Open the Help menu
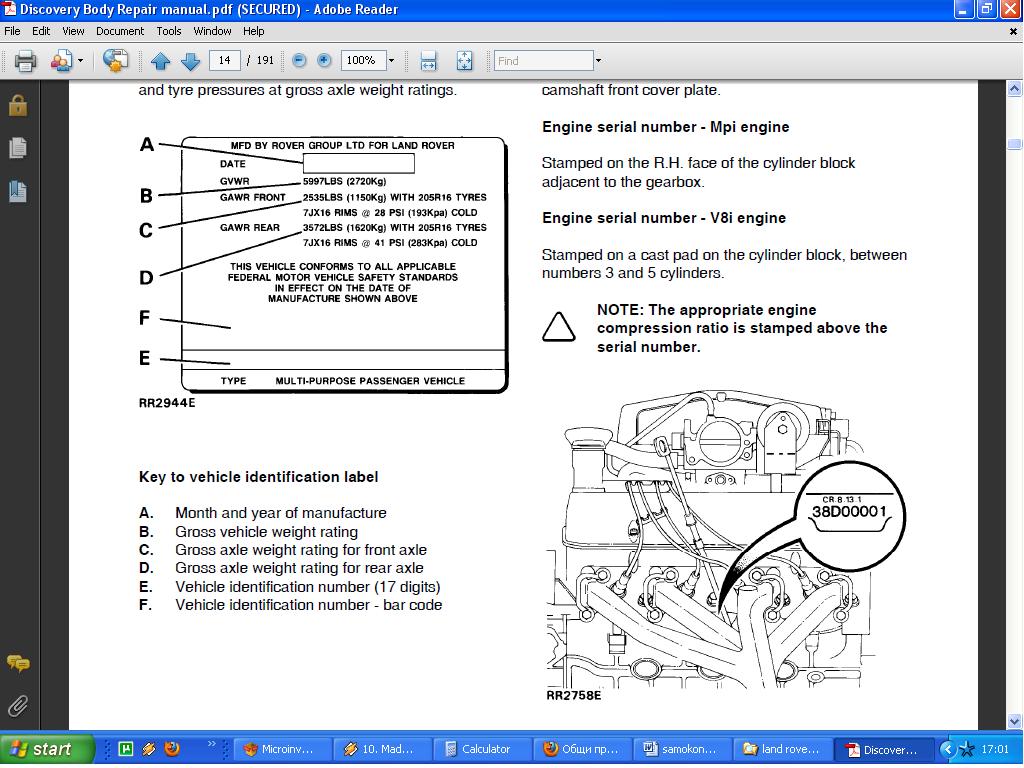This screenshot has height=768, width=1024. 253,31
